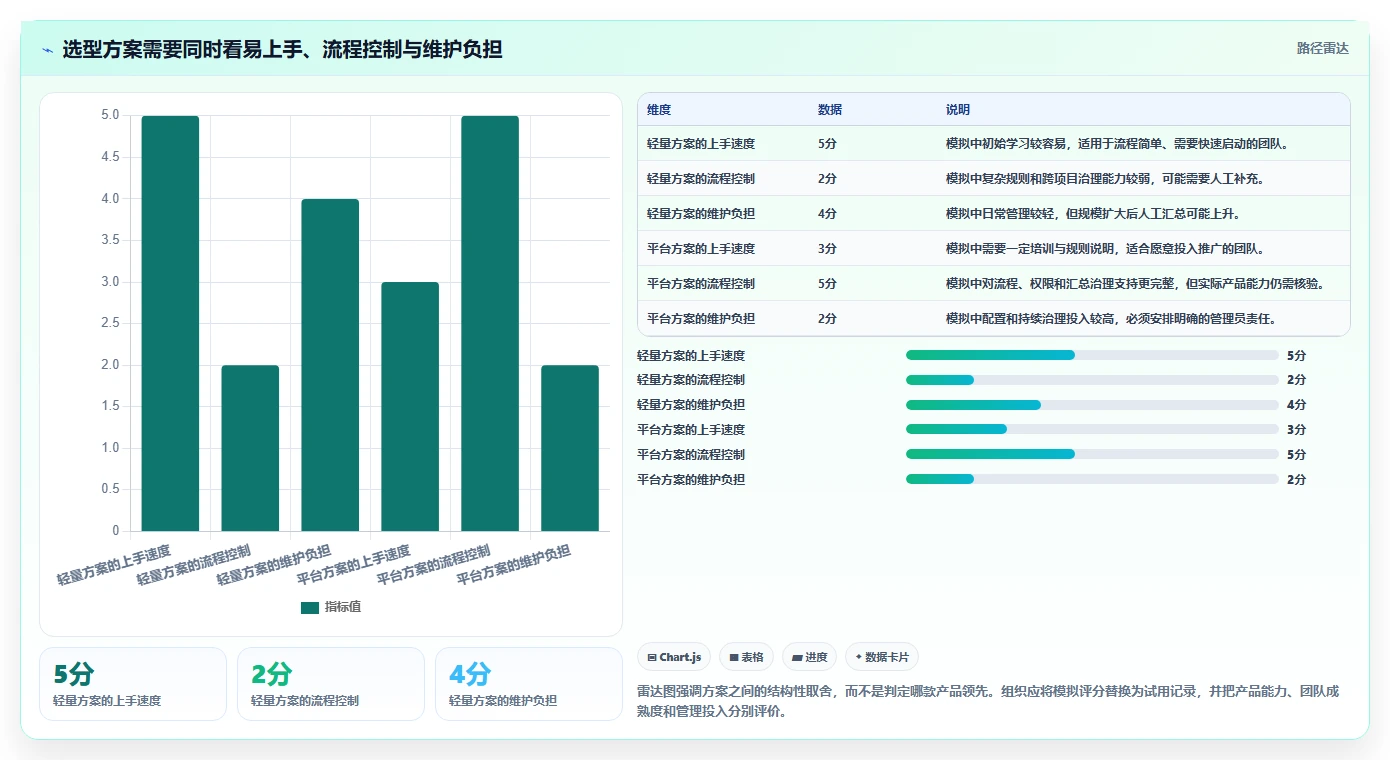Open the 5分 轻量方案的上手速度 summary card
The image size is (1390, 760).
133,684
